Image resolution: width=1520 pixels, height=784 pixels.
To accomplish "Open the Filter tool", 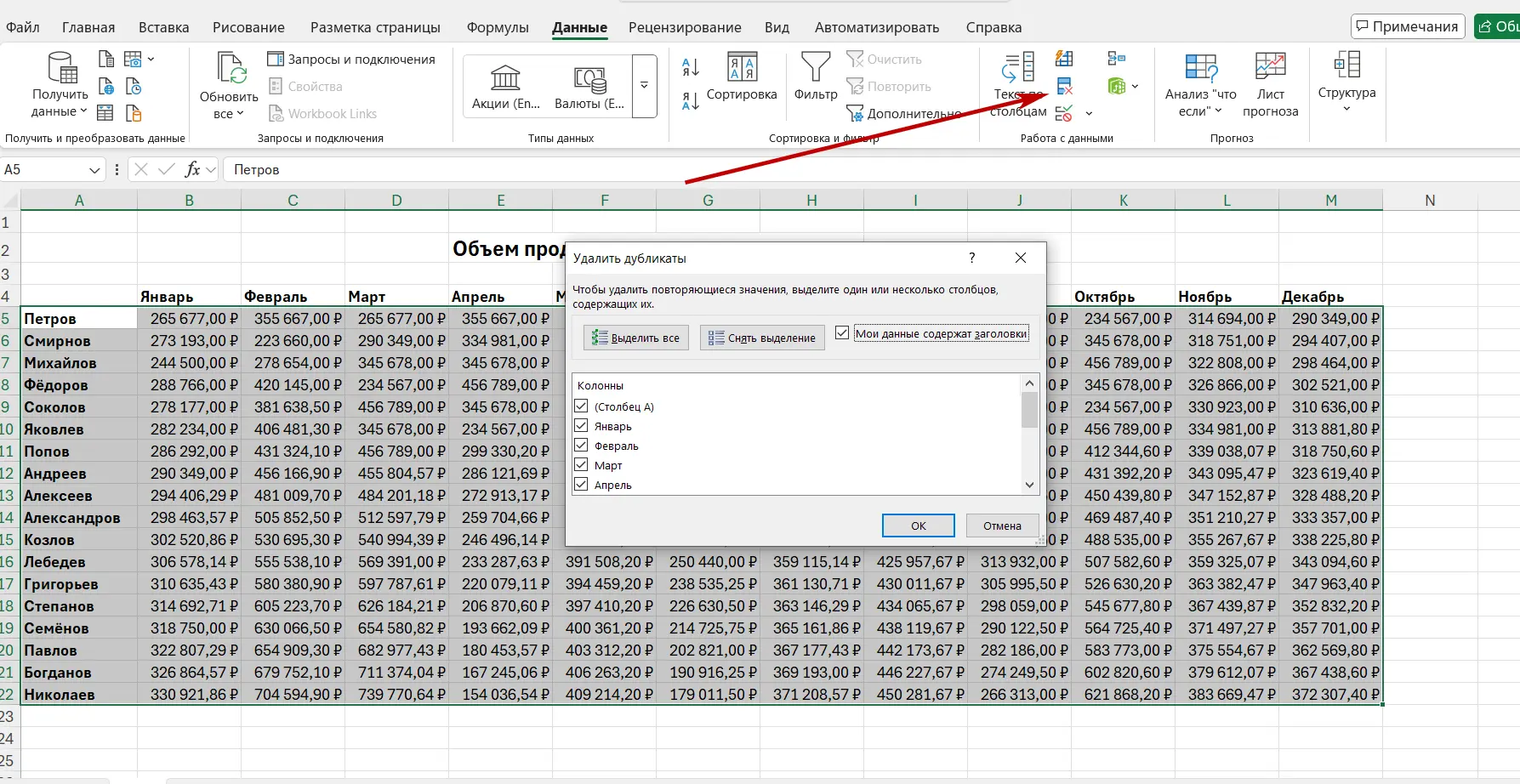I will (x=815, y=77).
